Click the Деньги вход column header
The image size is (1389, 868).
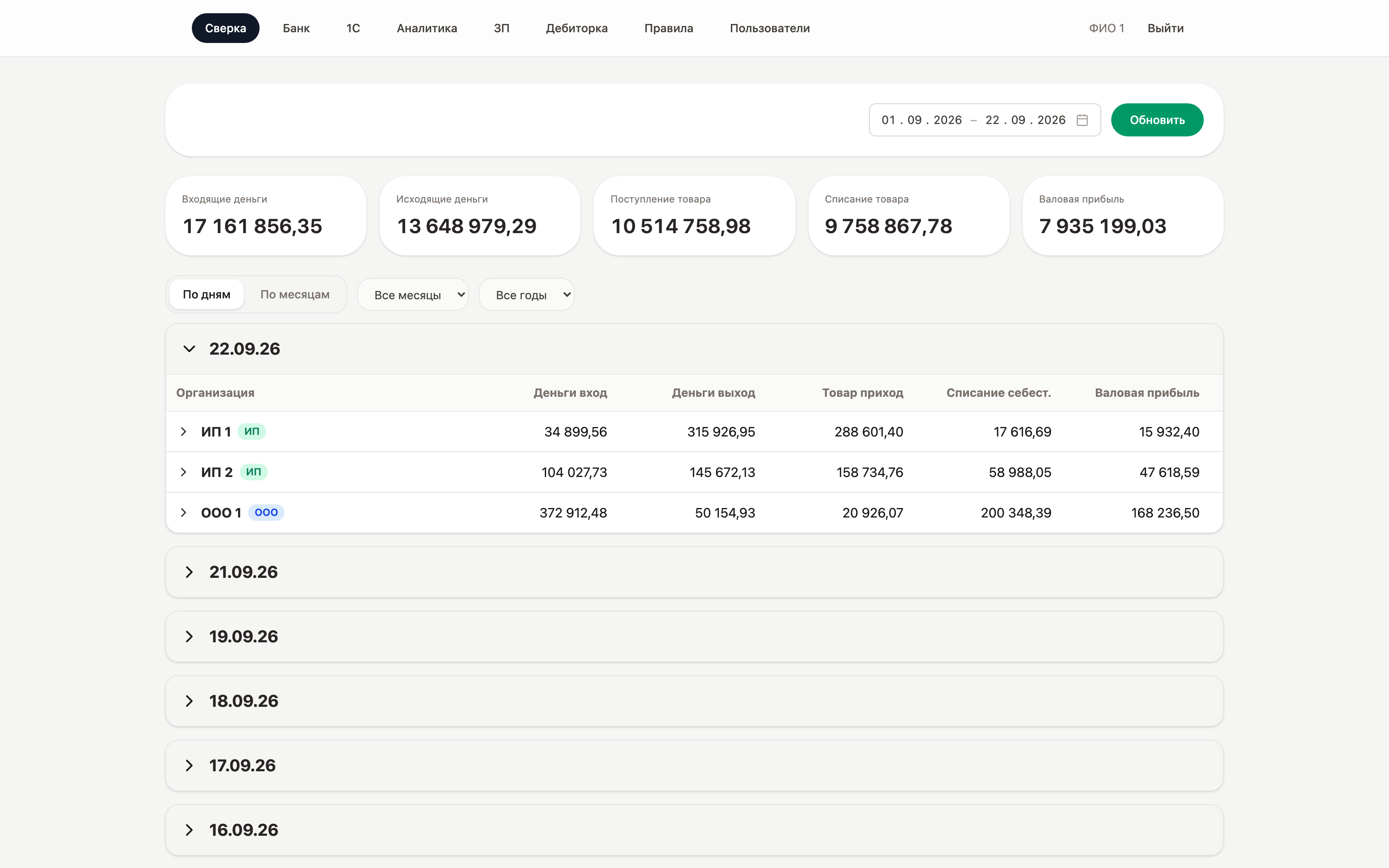point(570,393)
